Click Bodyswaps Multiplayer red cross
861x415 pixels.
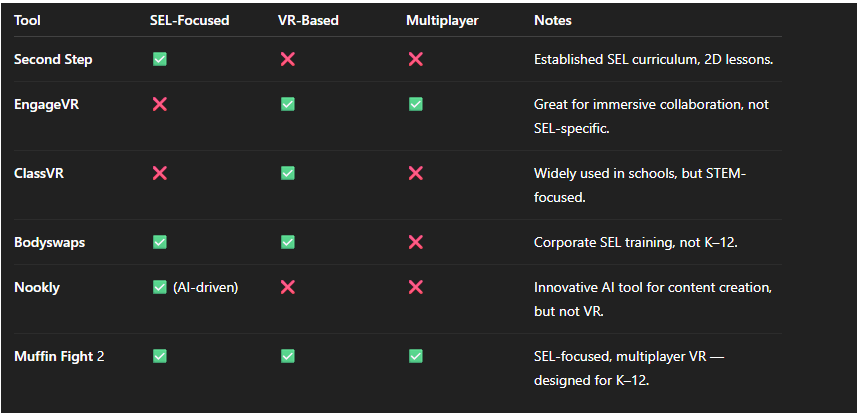(416, 243)
